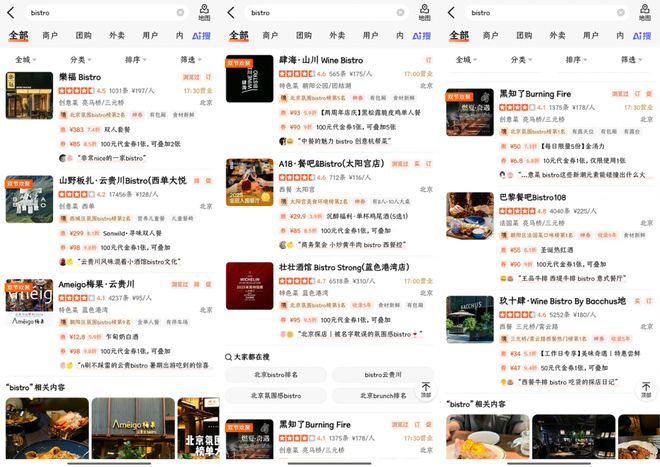Tap the 顶部 back-to-top icon on right screen
Image resolution: width=660 pixels, height=467 pixels.
coord(646,390)
